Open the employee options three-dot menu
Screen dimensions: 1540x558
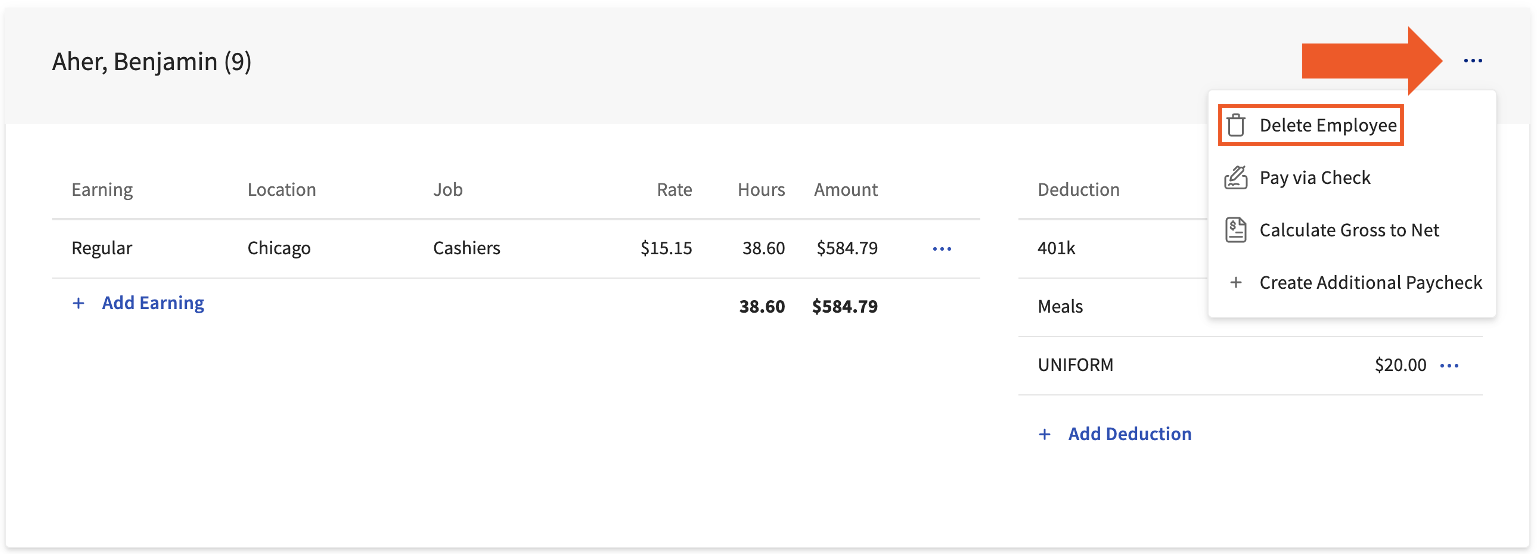point(1472,61)
